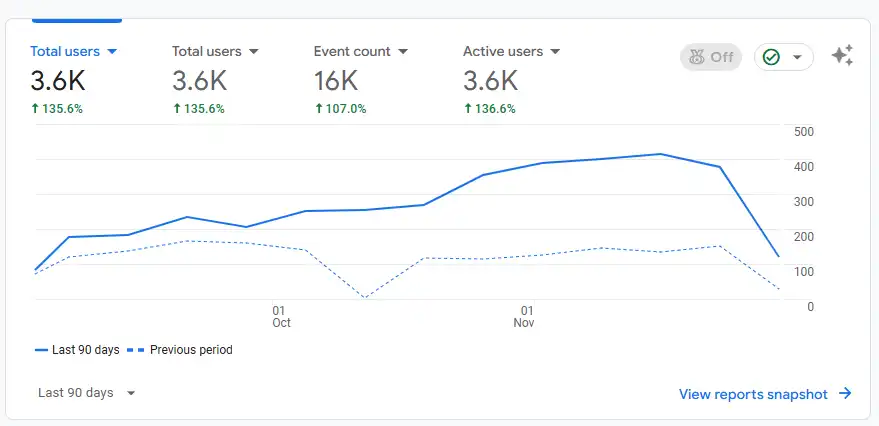Click the sparkle Insights icon

[843, 56]
